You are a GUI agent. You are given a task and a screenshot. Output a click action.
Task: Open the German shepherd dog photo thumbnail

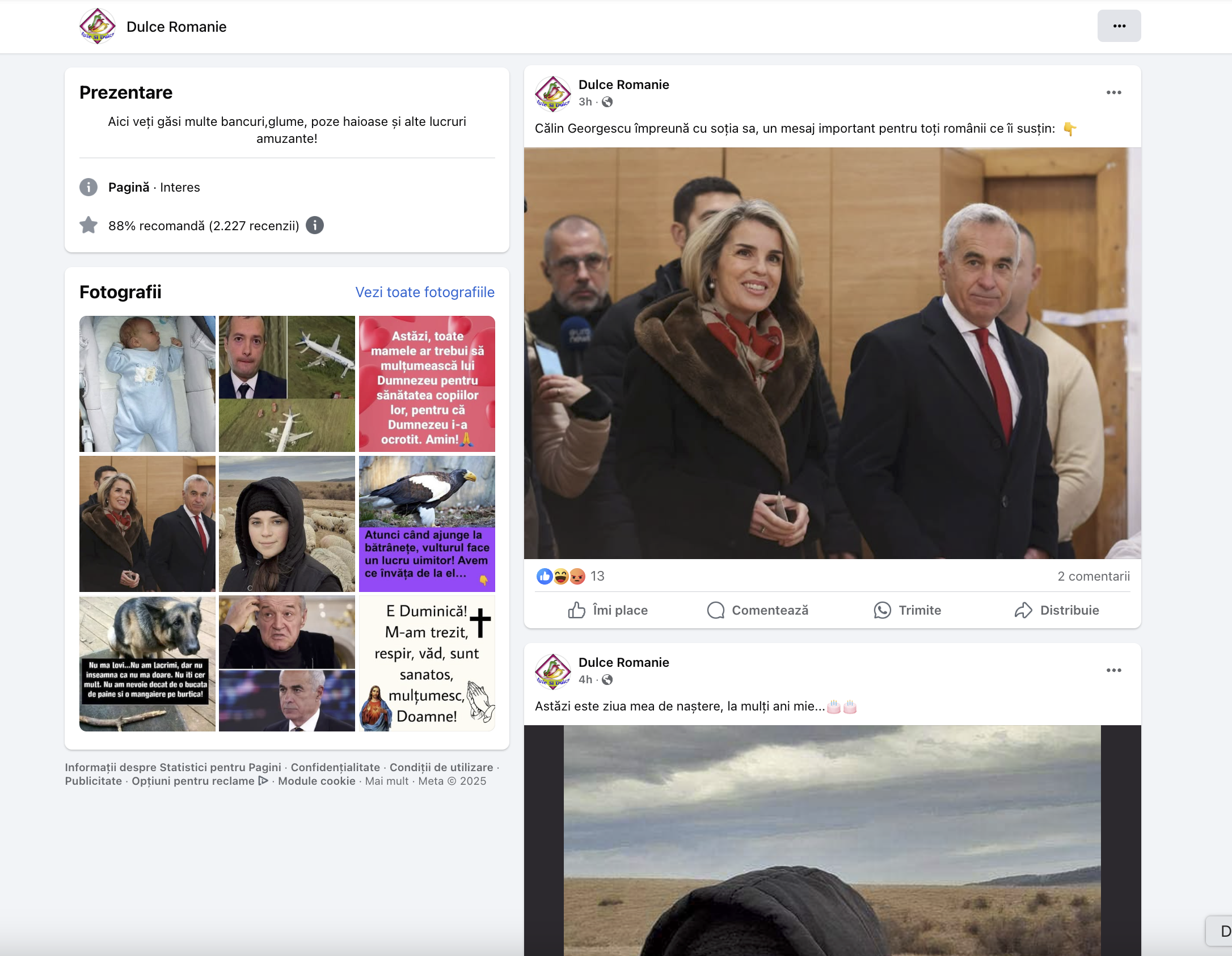click(x=147, y=663)
